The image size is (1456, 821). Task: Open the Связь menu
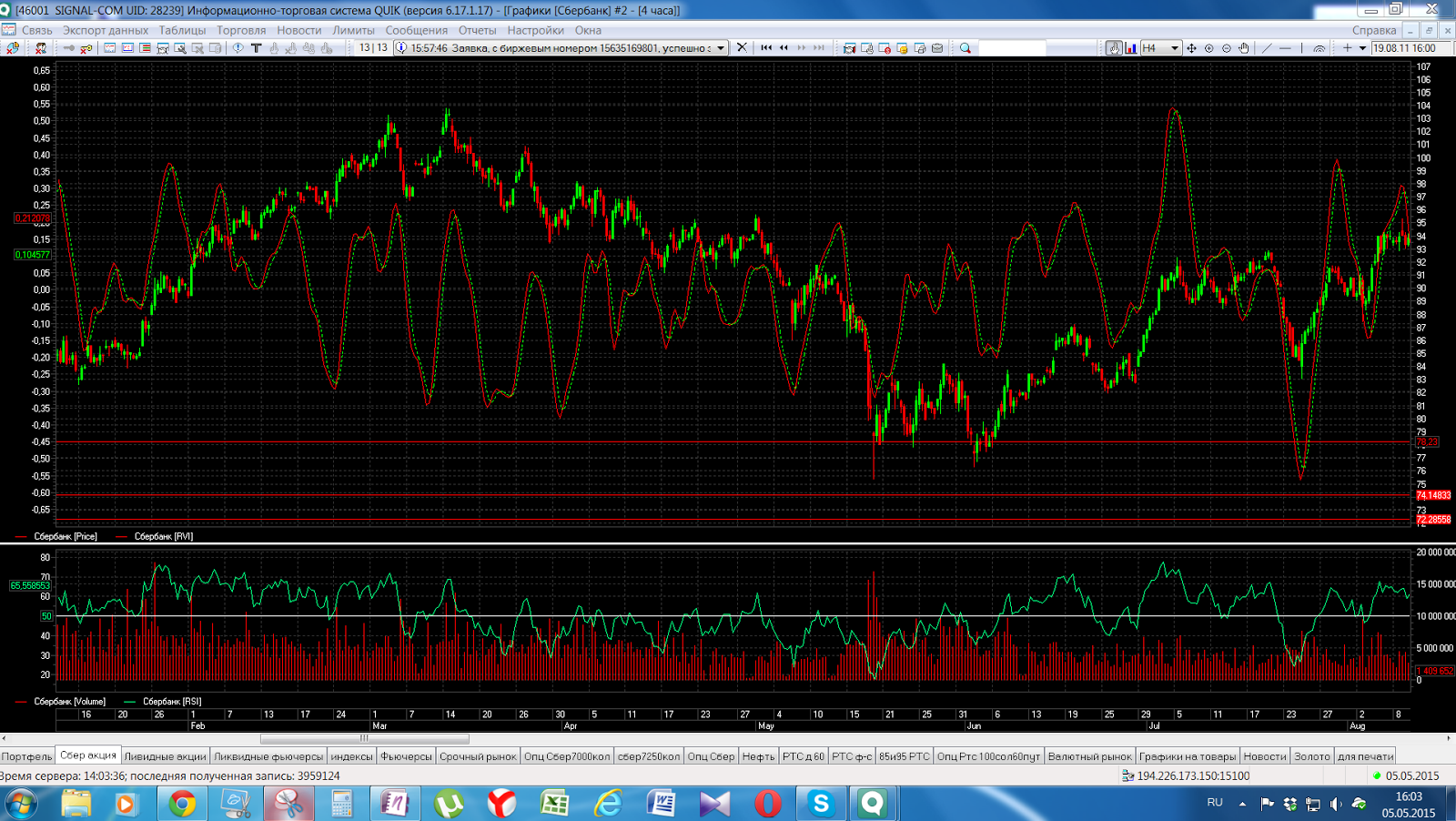(x=36, y=30)
